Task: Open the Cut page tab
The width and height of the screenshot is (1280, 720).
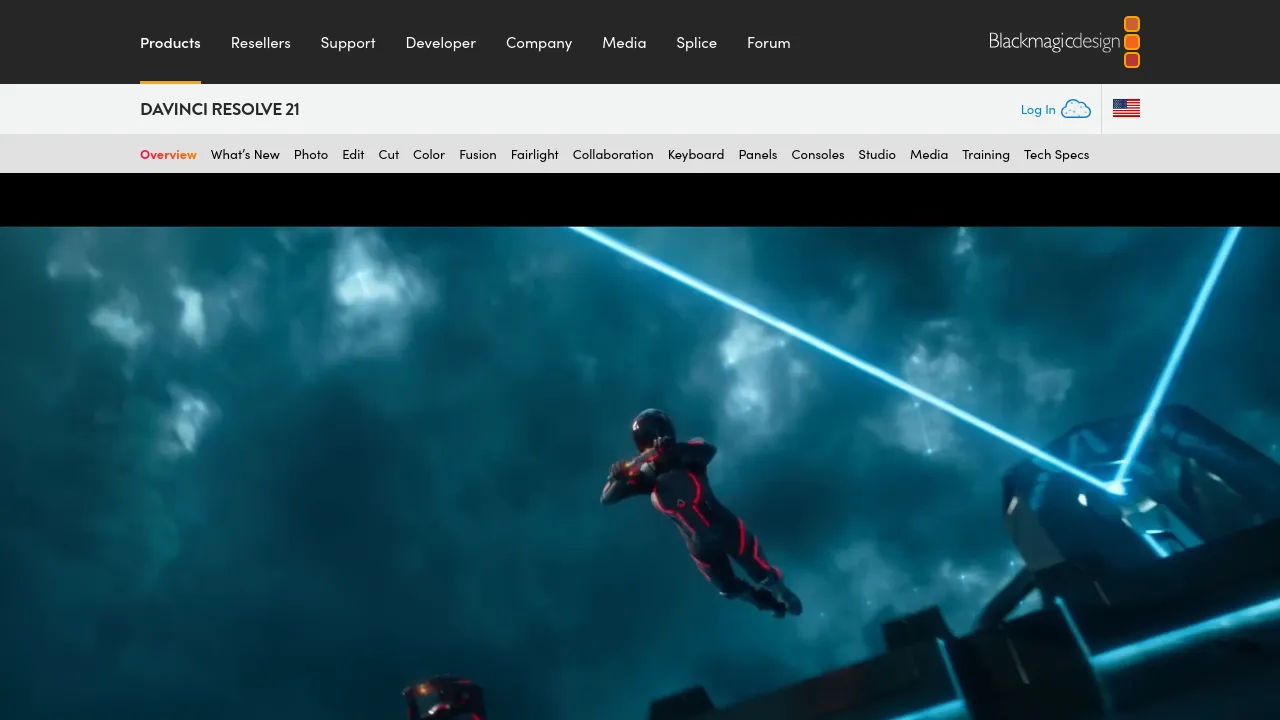Action: pos(389,155)
